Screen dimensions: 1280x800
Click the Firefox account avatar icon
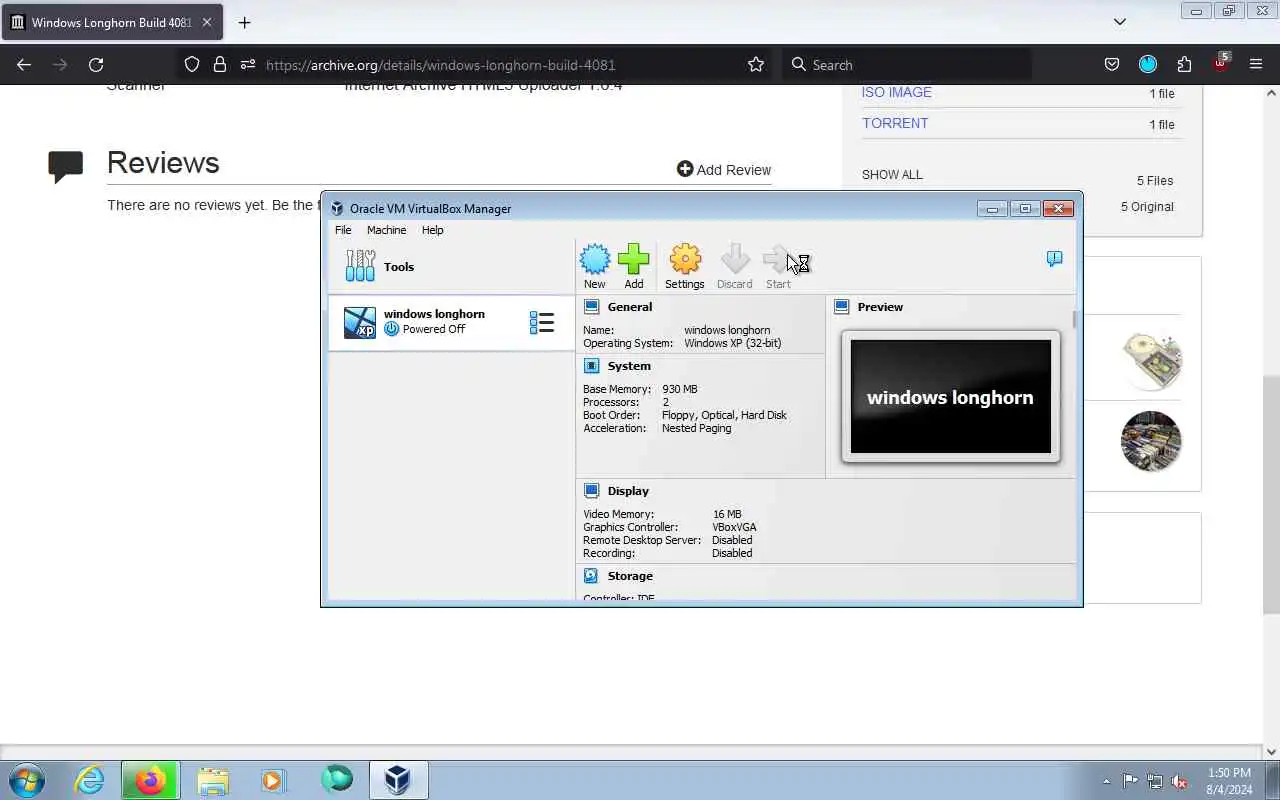tap(1148, 64)
